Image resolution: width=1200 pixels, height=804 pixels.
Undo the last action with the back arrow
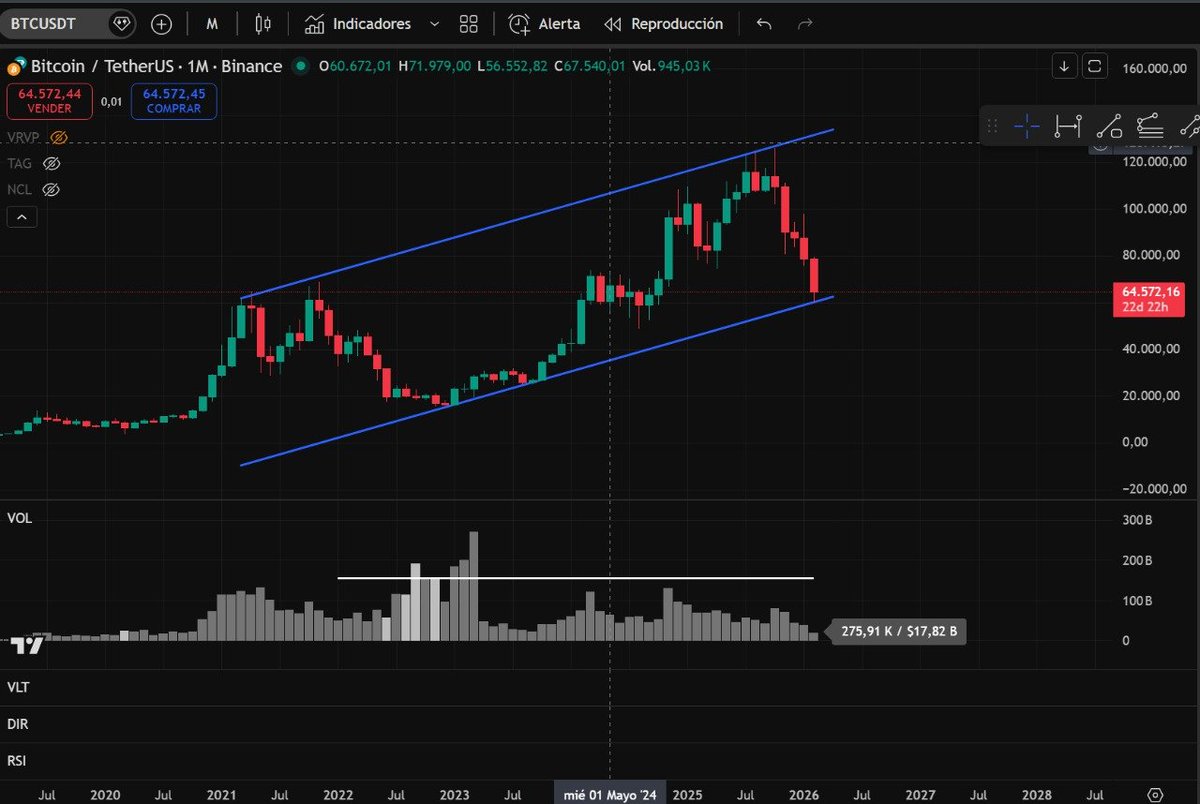point(764,23)
